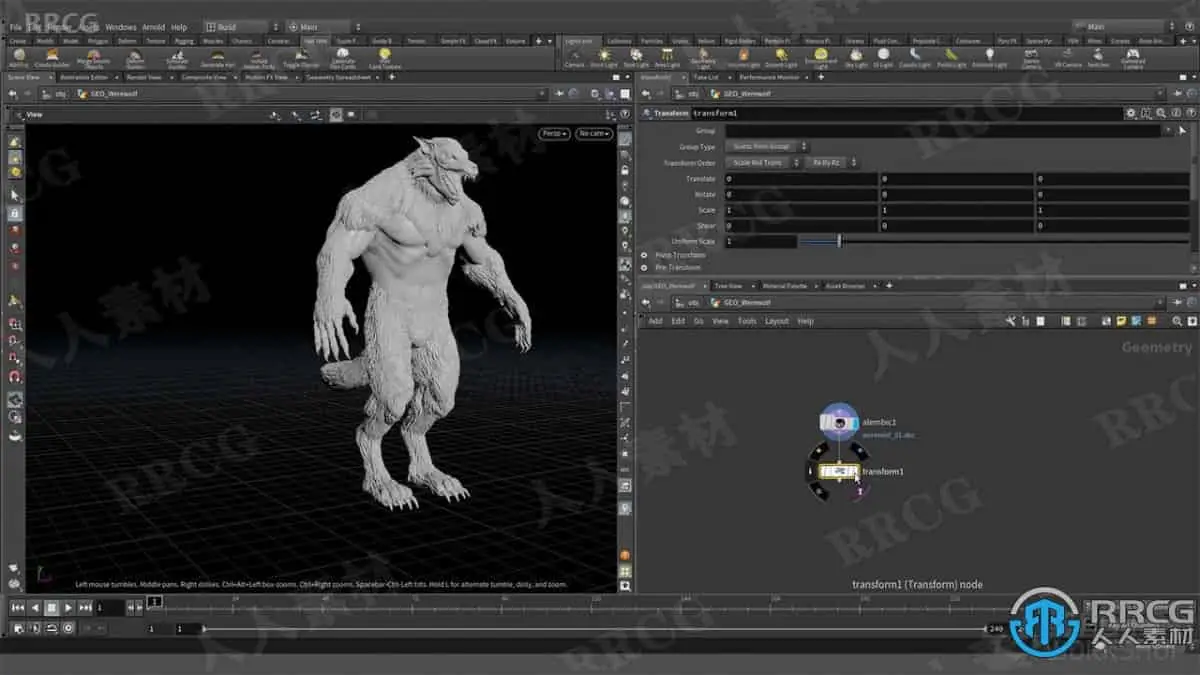Open the Scale Rot Trans order dropdown
This screenshot has height=675, width=1200.
click(x=765, y=162)
